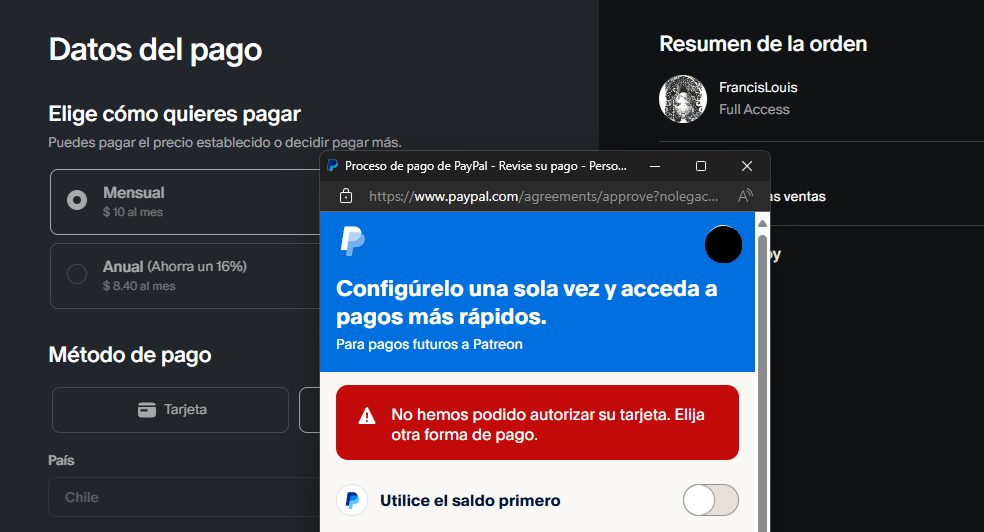Click the PayPal balance icon beside Utilice el saldo
This screenshot has height=532, width=984.
click(352, 500)
